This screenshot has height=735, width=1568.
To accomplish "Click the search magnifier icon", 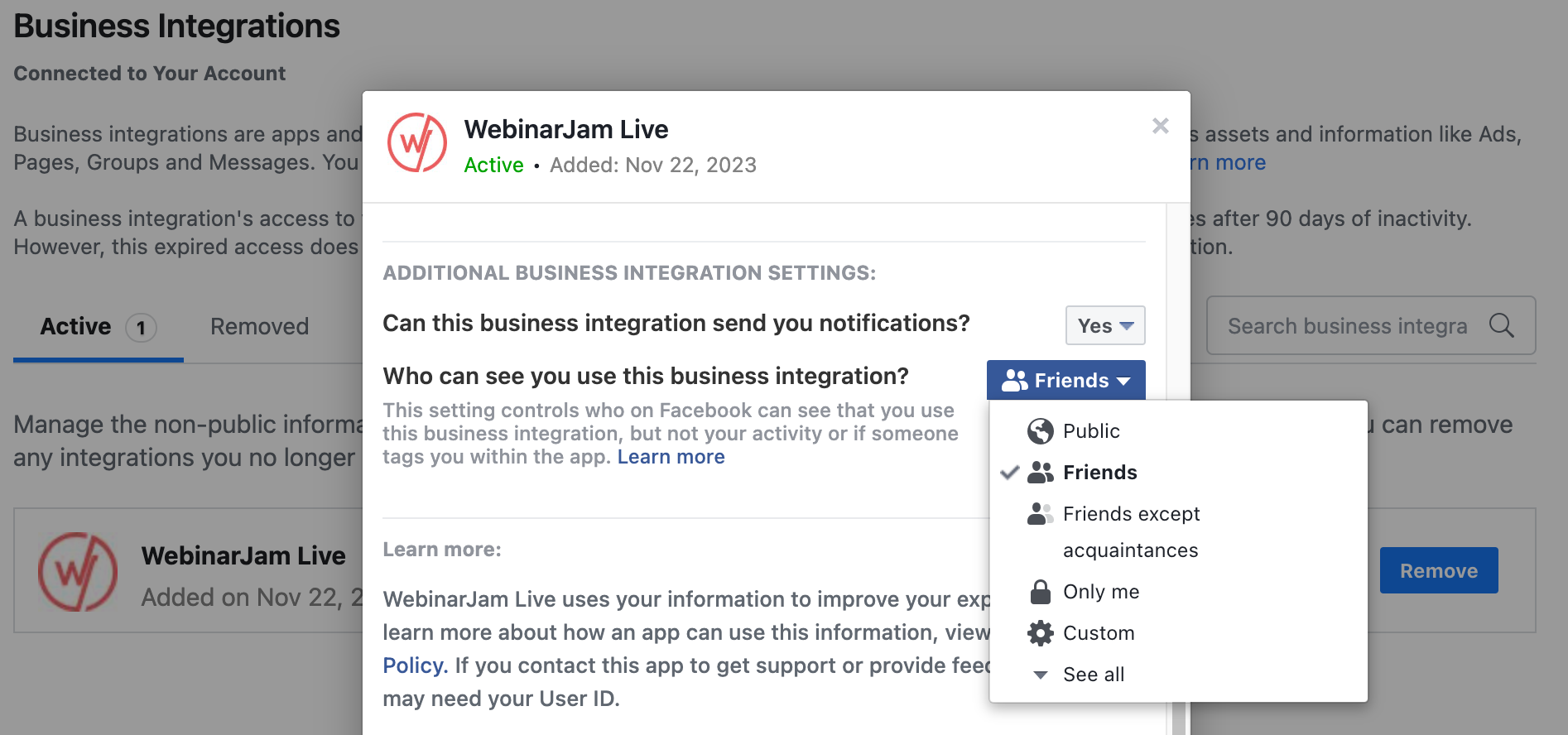I will point(1503,326).
